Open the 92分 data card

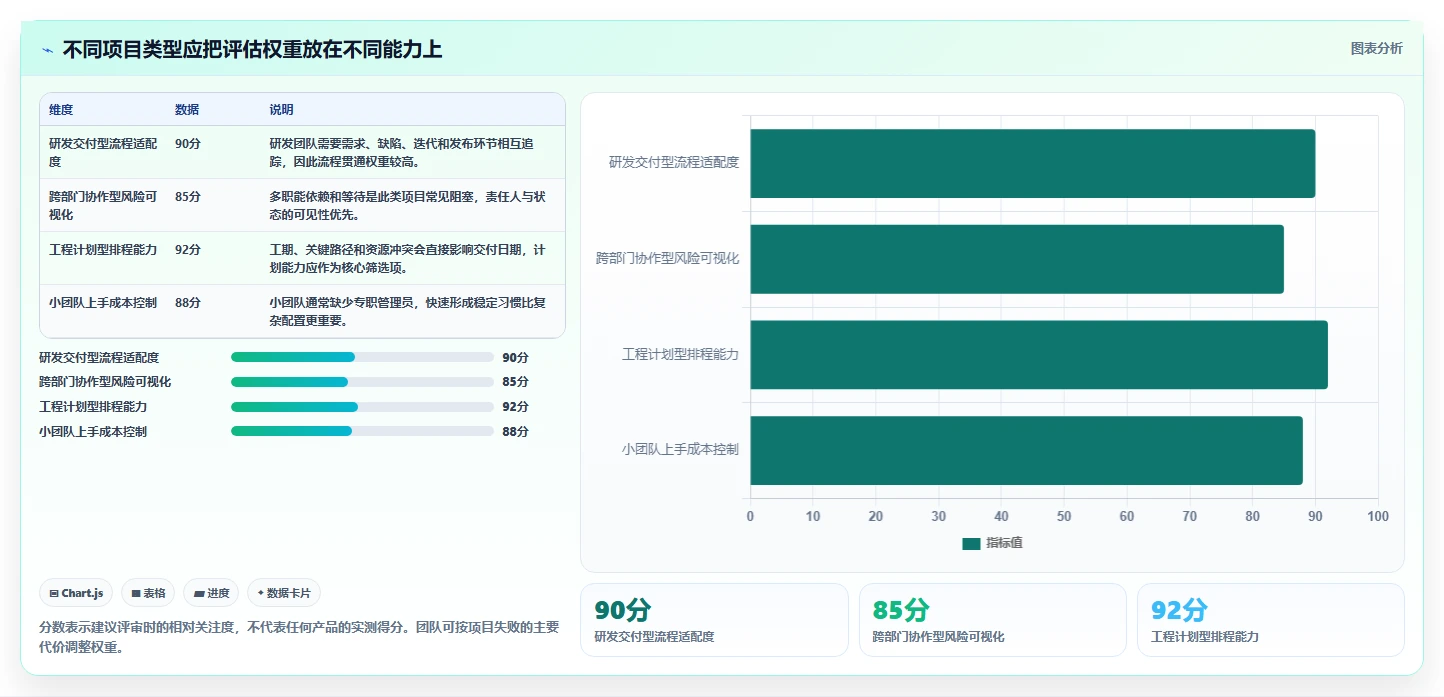pos(1271,620)
